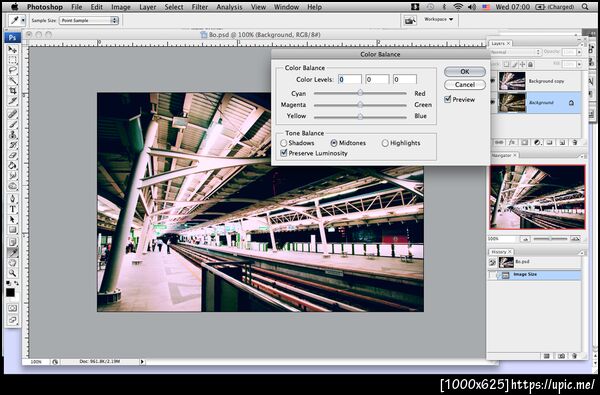Select the Bo.psd snapshot in History panel

[535, 262]
